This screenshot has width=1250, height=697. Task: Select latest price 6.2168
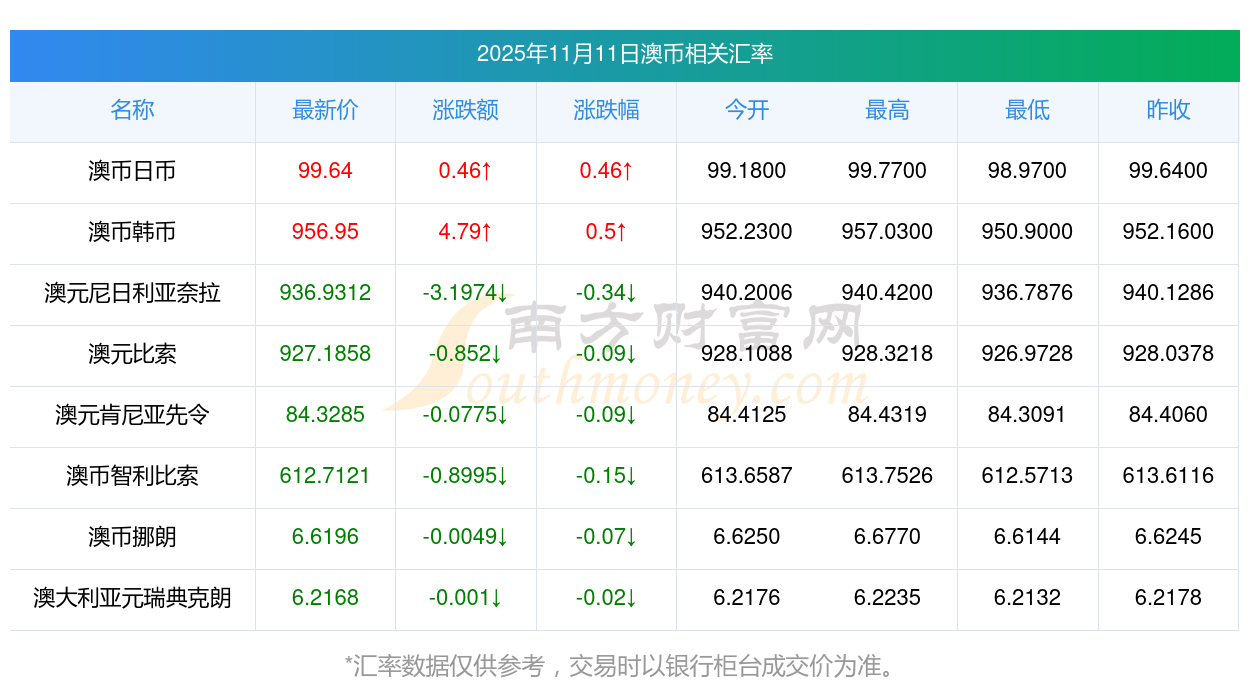click(325, 598)
